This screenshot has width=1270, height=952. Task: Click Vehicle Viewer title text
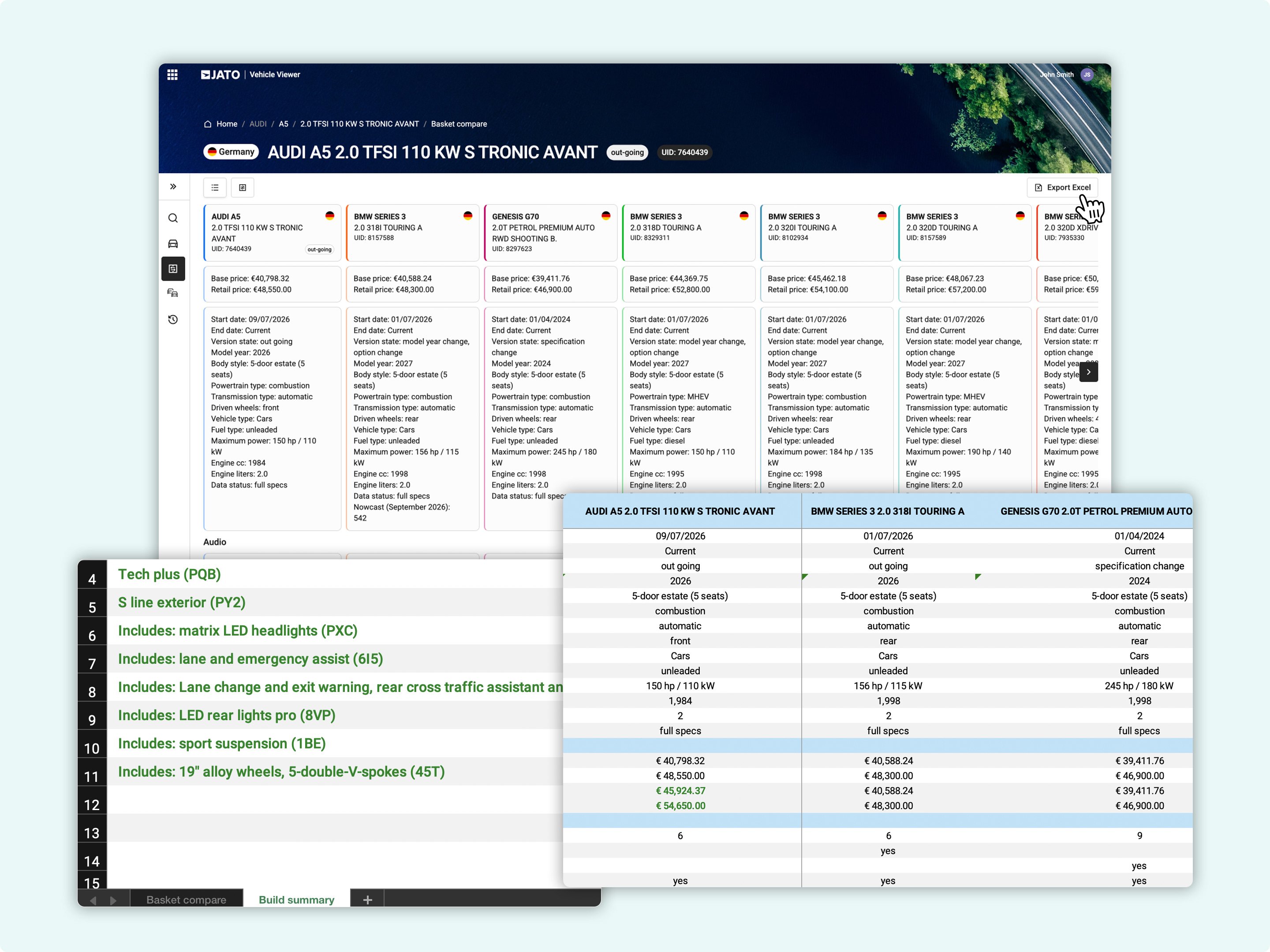(x=275, y=74)
